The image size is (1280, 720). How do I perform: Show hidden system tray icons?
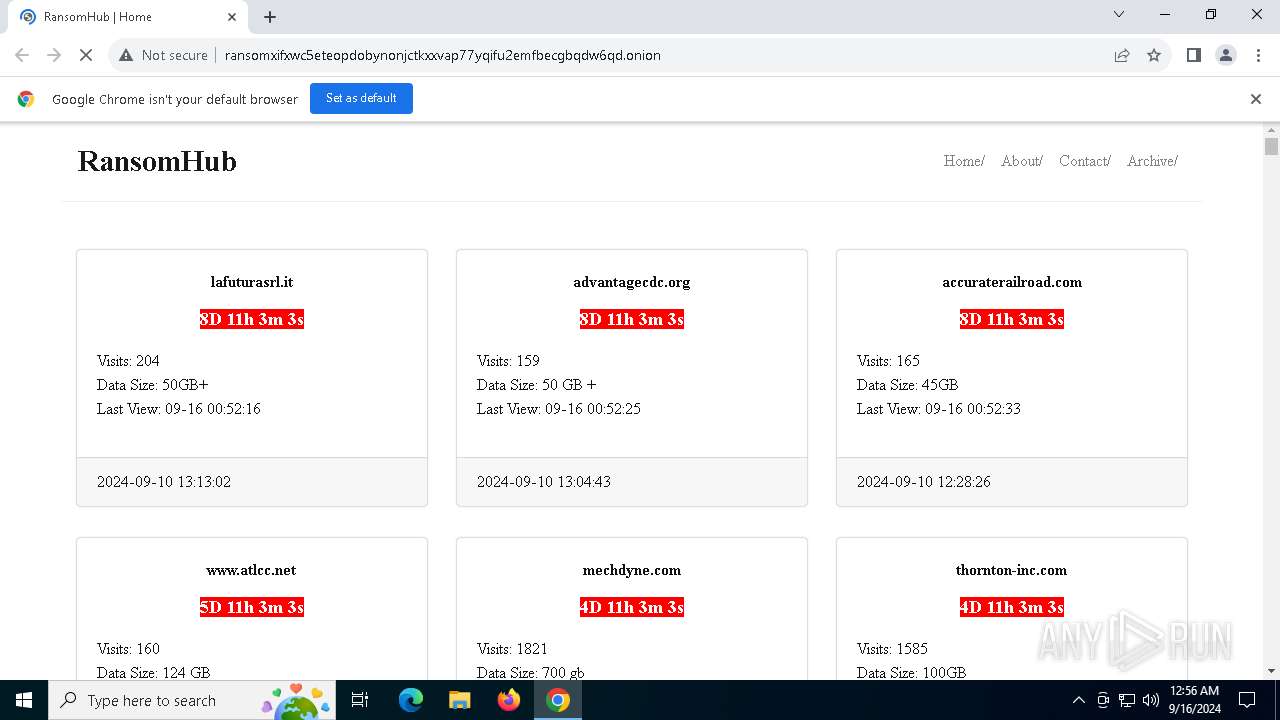[1078, 700]
